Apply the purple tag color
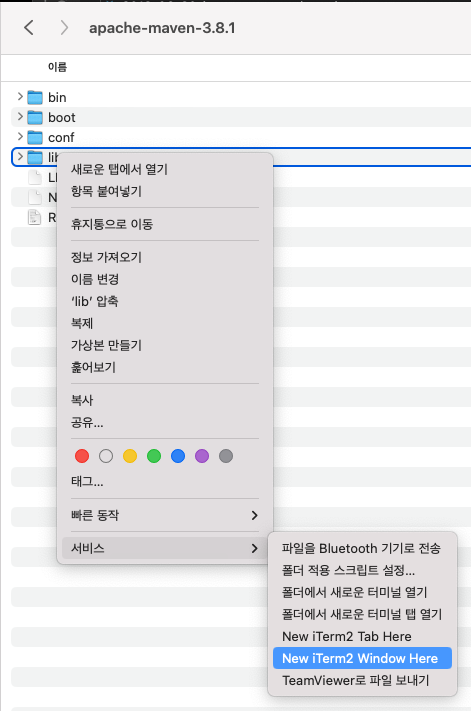Viewport: 471px width, 711px height. [x=202, y=456]
